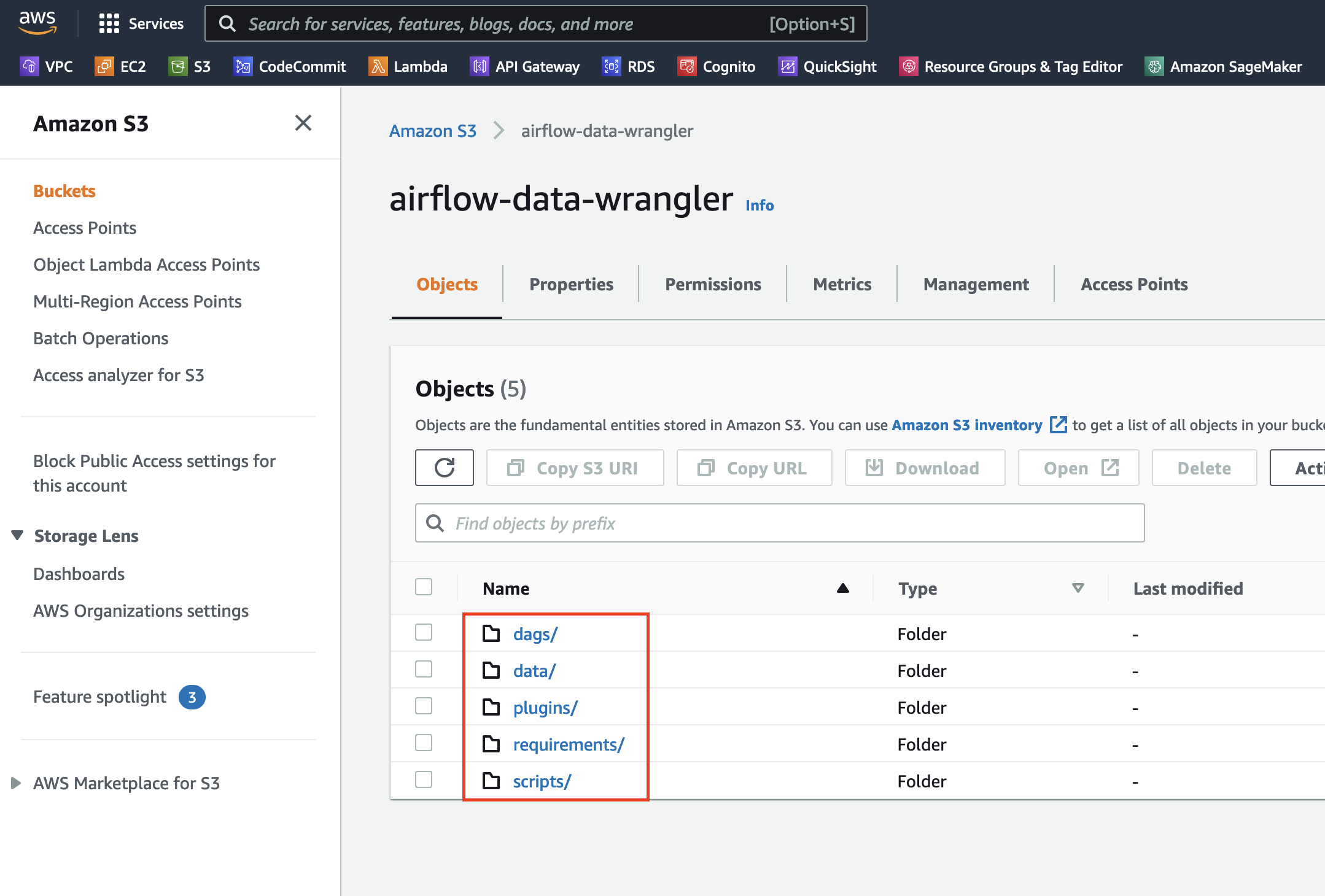The image size is (1325, 896).
Task: Collapse the Storage Lens section
Action: click(x=17, y=536)
